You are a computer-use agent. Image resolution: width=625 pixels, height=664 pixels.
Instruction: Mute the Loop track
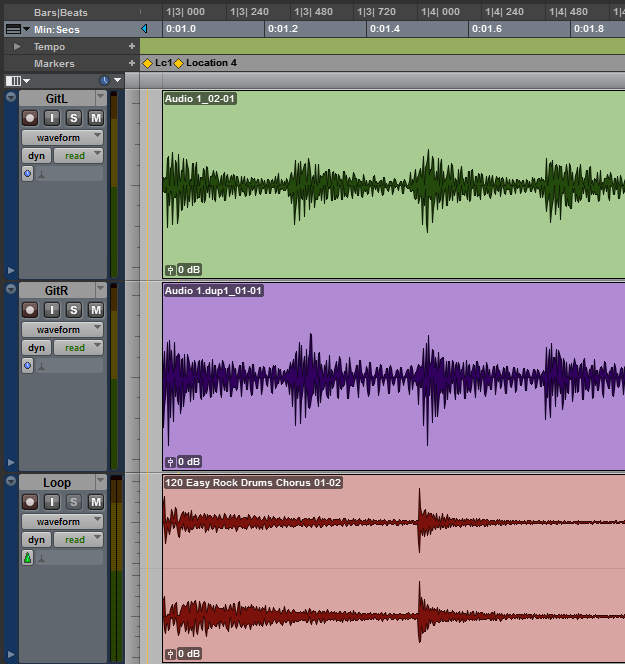point(95,502)
